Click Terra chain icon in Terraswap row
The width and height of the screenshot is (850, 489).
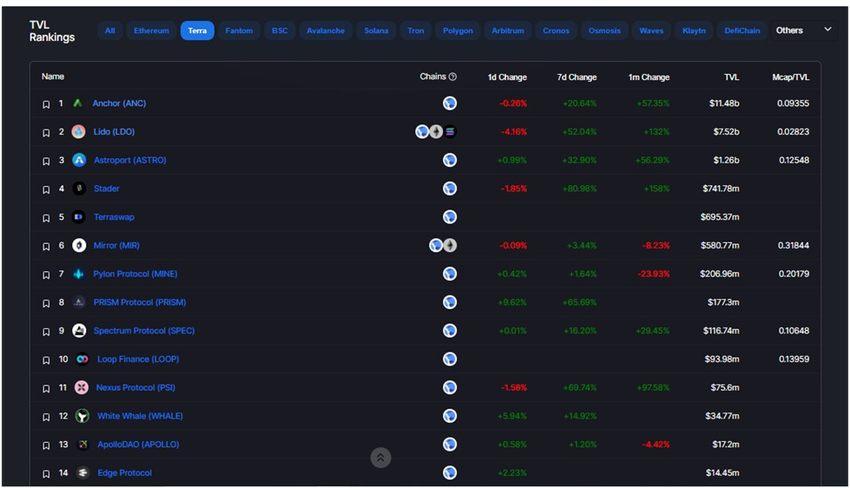pyautogui.click(x=449, y=217)
